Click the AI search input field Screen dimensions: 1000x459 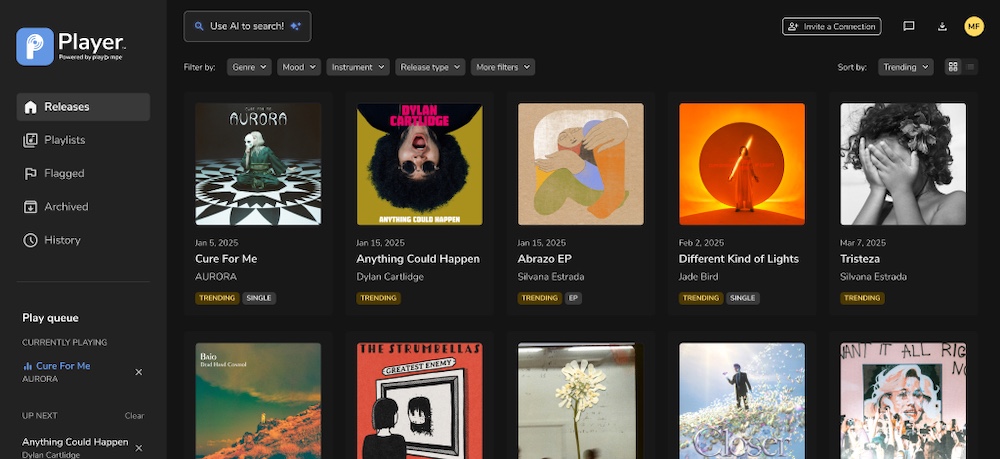pos(247,26)
